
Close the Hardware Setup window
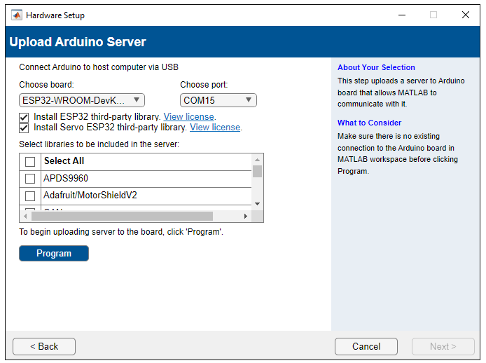tap(465, 15)
